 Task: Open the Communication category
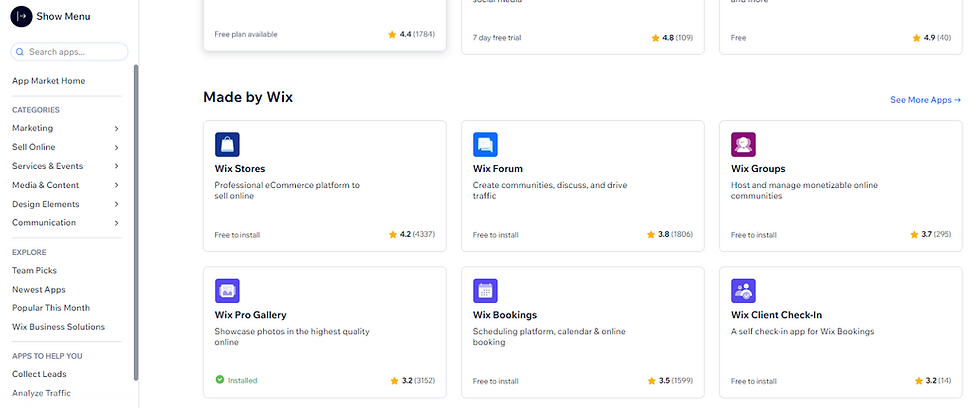(x=44, y=222)
